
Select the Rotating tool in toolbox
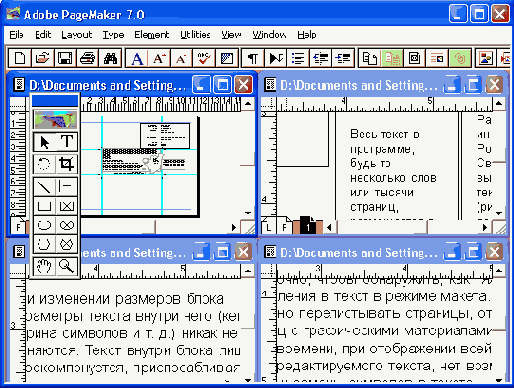(44, 164)
